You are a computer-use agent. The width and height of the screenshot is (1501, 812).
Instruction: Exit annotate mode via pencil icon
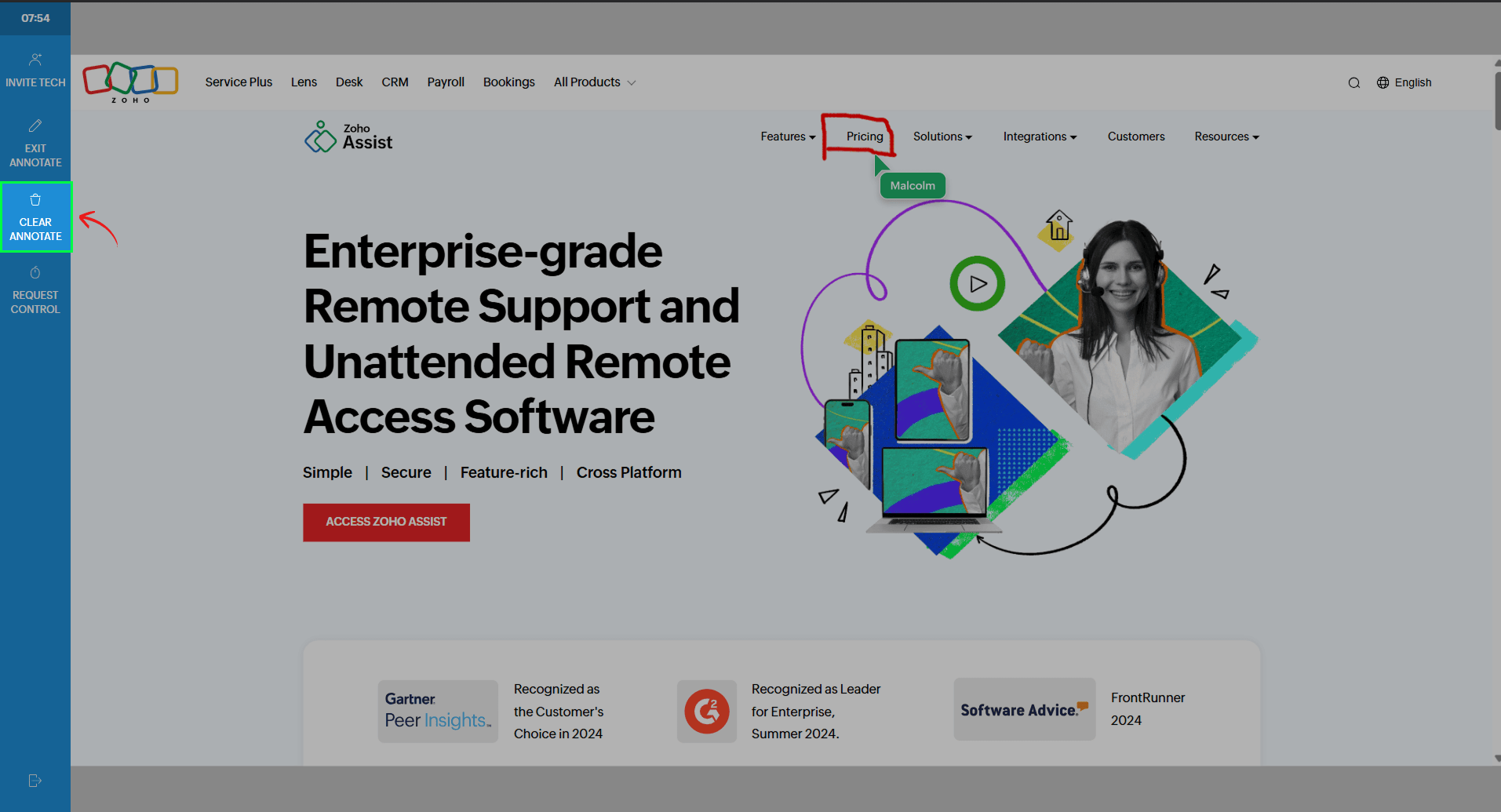(35, 126)
